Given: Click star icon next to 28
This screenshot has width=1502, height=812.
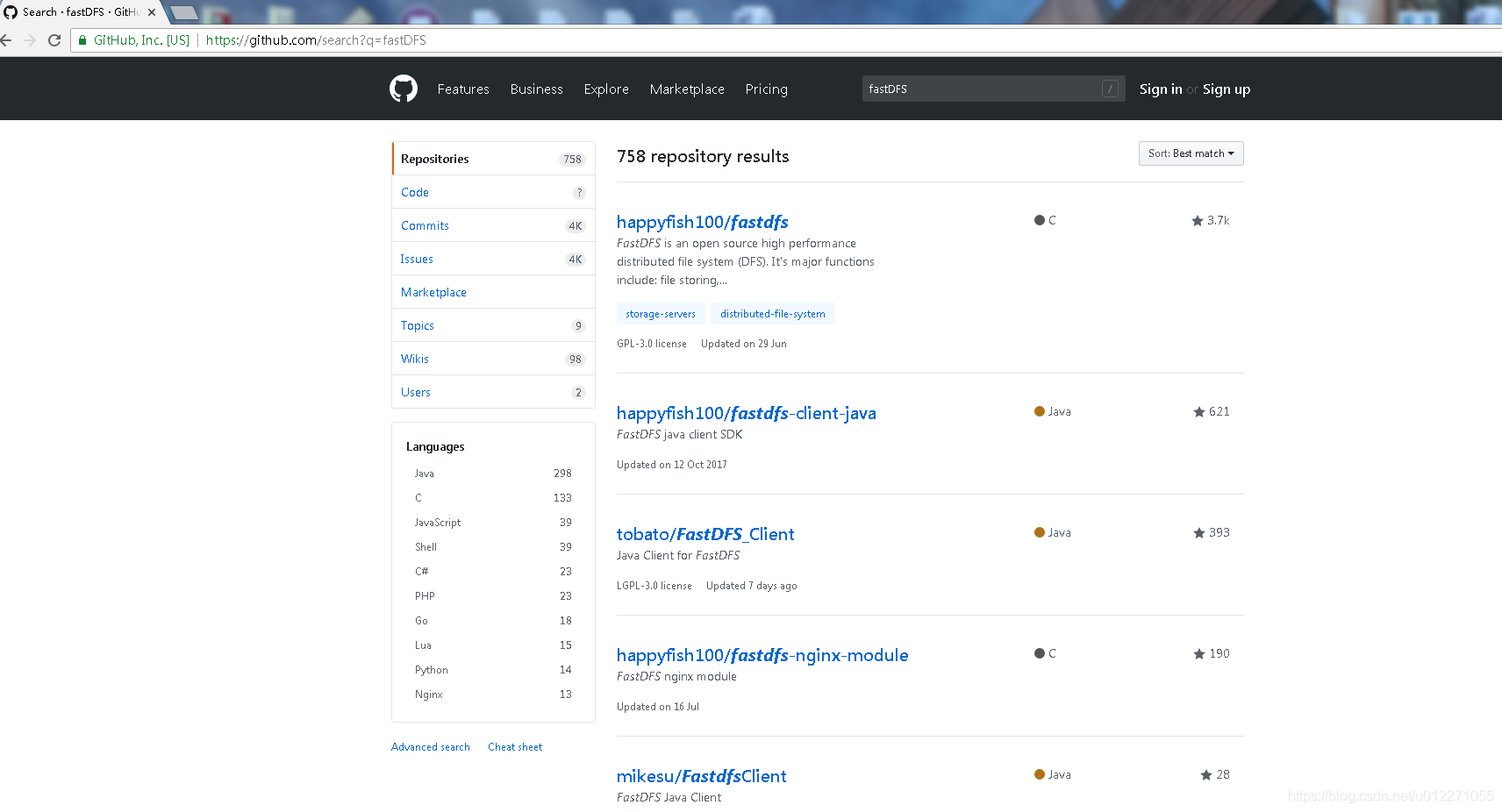Looking at the screenshot, I should [x=1206, y=775].
